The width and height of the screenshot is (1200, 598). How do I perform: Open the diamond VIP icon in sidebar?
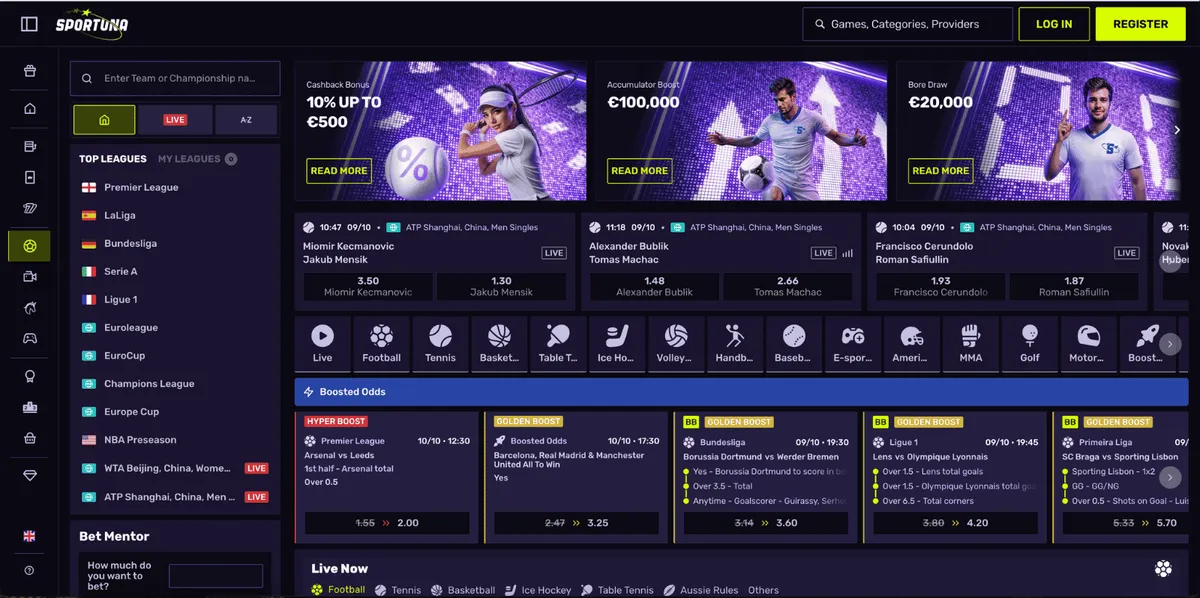click(x=30, y=476)
